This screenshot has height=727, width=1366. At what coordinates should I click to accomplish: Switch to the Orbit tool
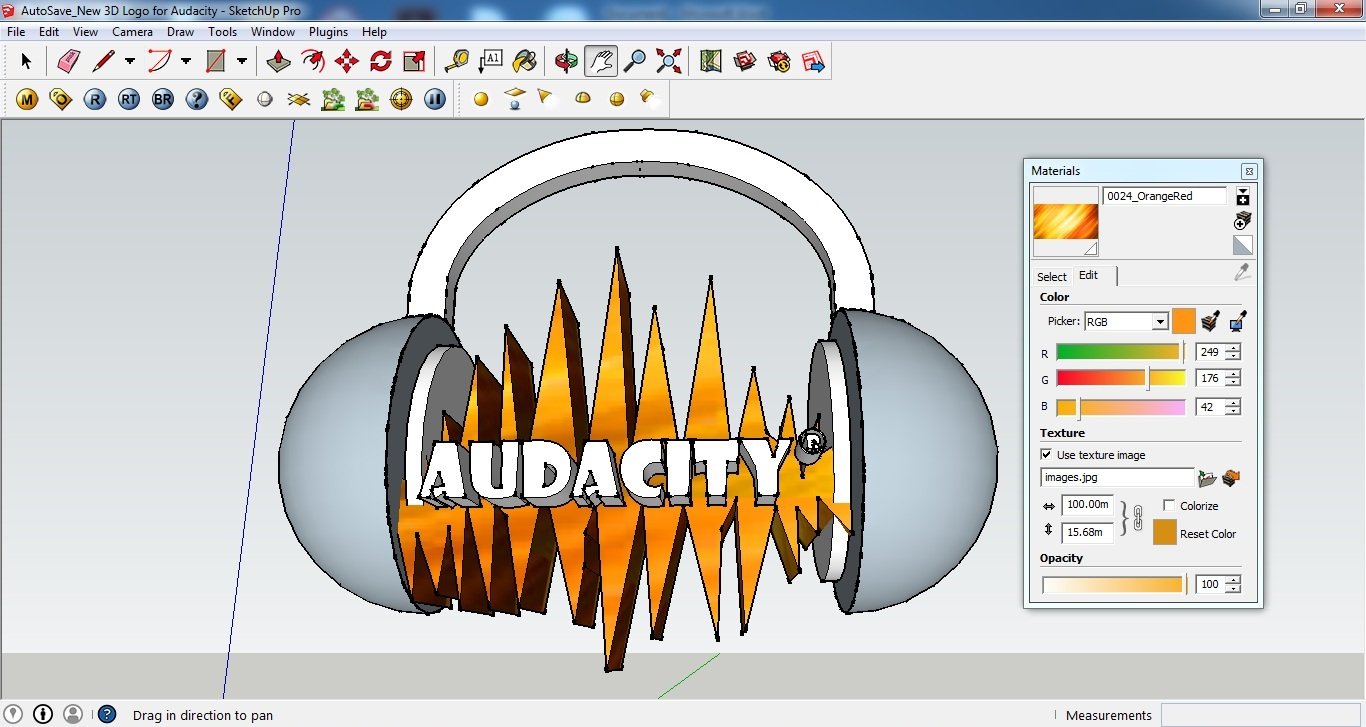[x=567, y=61]
